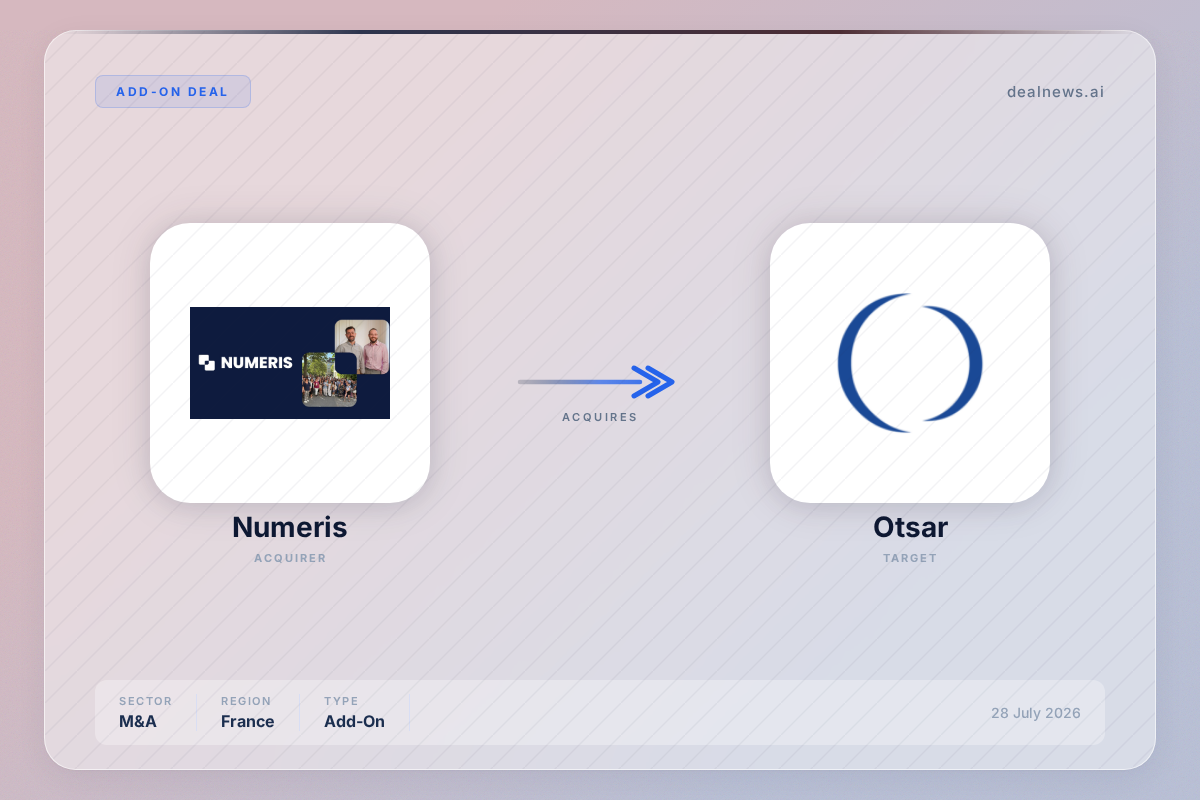Click the Otsar crescent logo card
The image size is (1200, 800).
[910, 363]
